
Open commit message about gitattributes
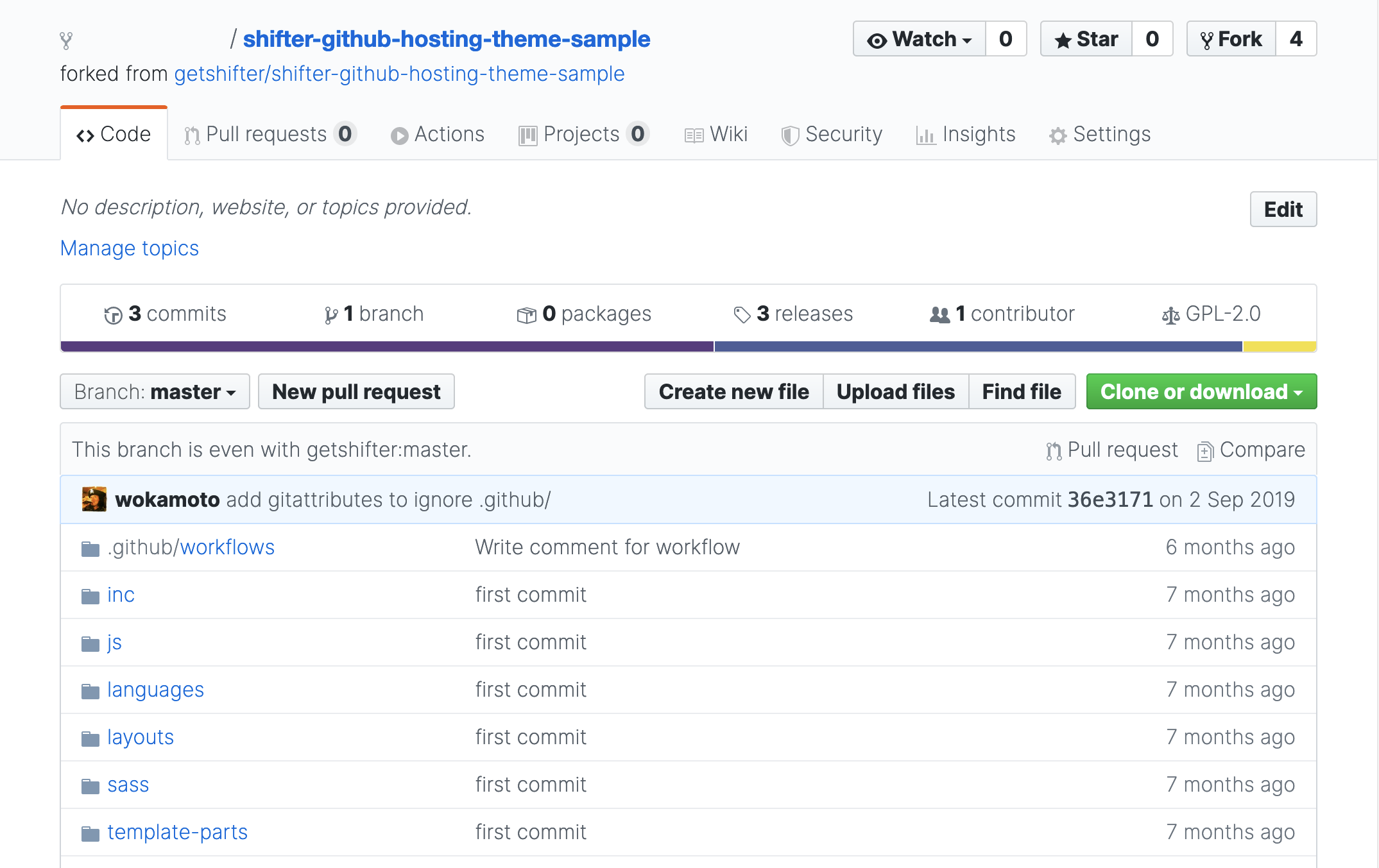[x=388, y=500]
